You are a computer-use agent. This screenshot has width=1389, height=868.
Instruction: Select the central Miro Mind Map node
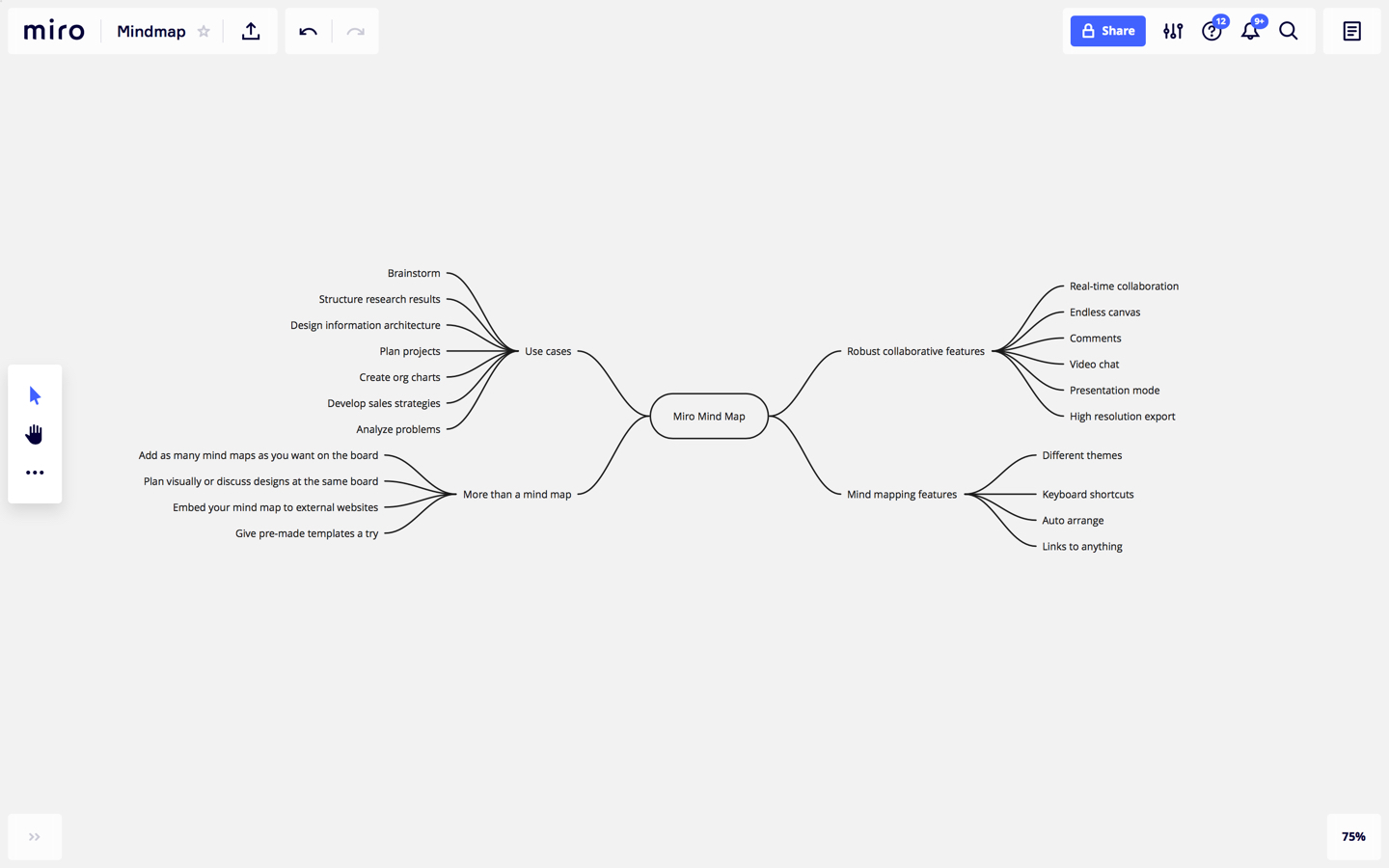[x=709, y=417]
